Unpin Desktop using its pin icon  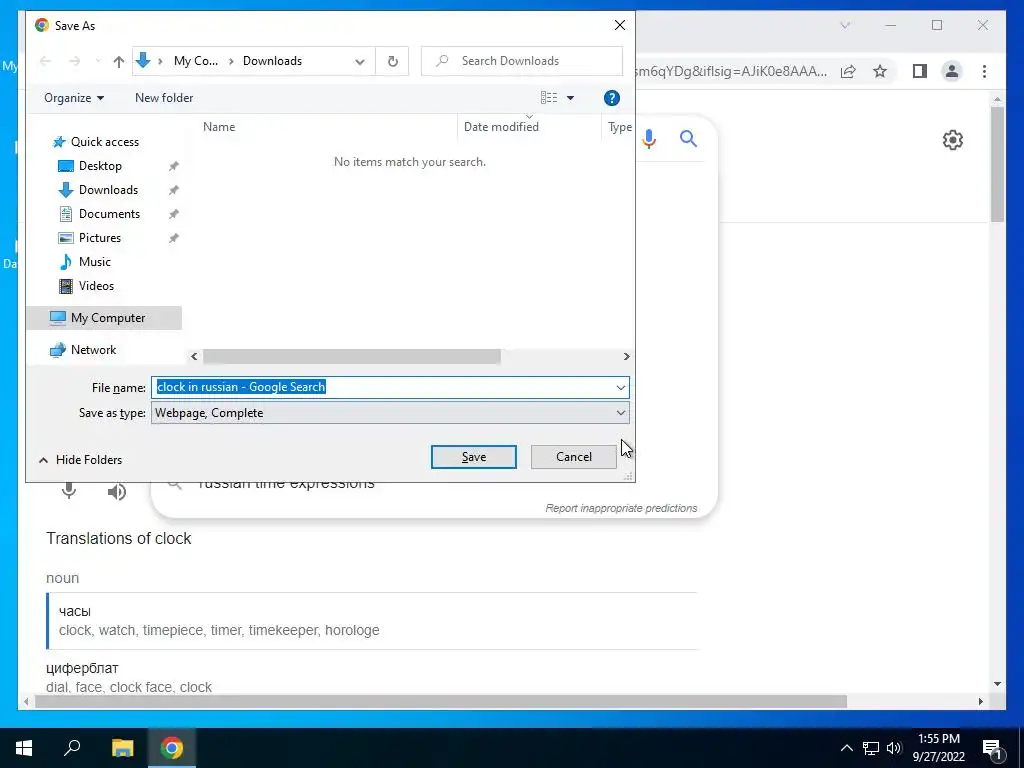[x=174, y=166]
